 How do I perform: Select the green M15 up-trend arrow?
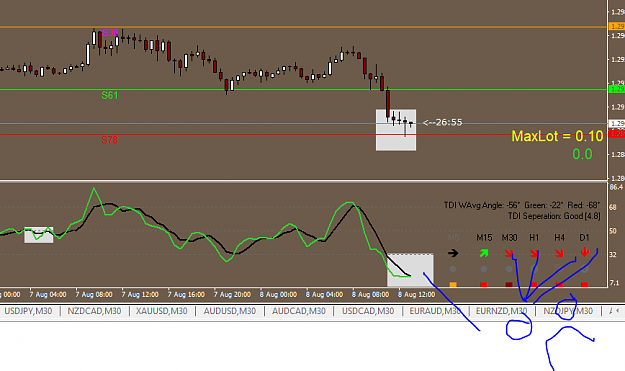coord(483,253)
